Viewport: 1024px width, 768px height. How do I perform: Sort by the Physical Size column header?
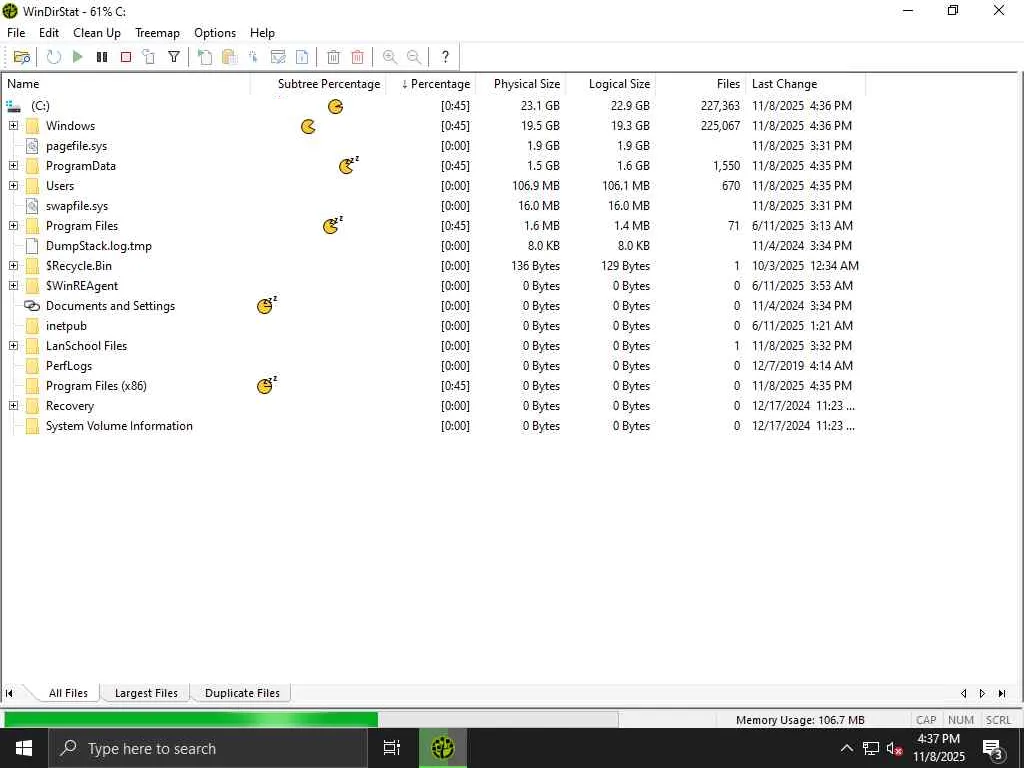point(521,84)
